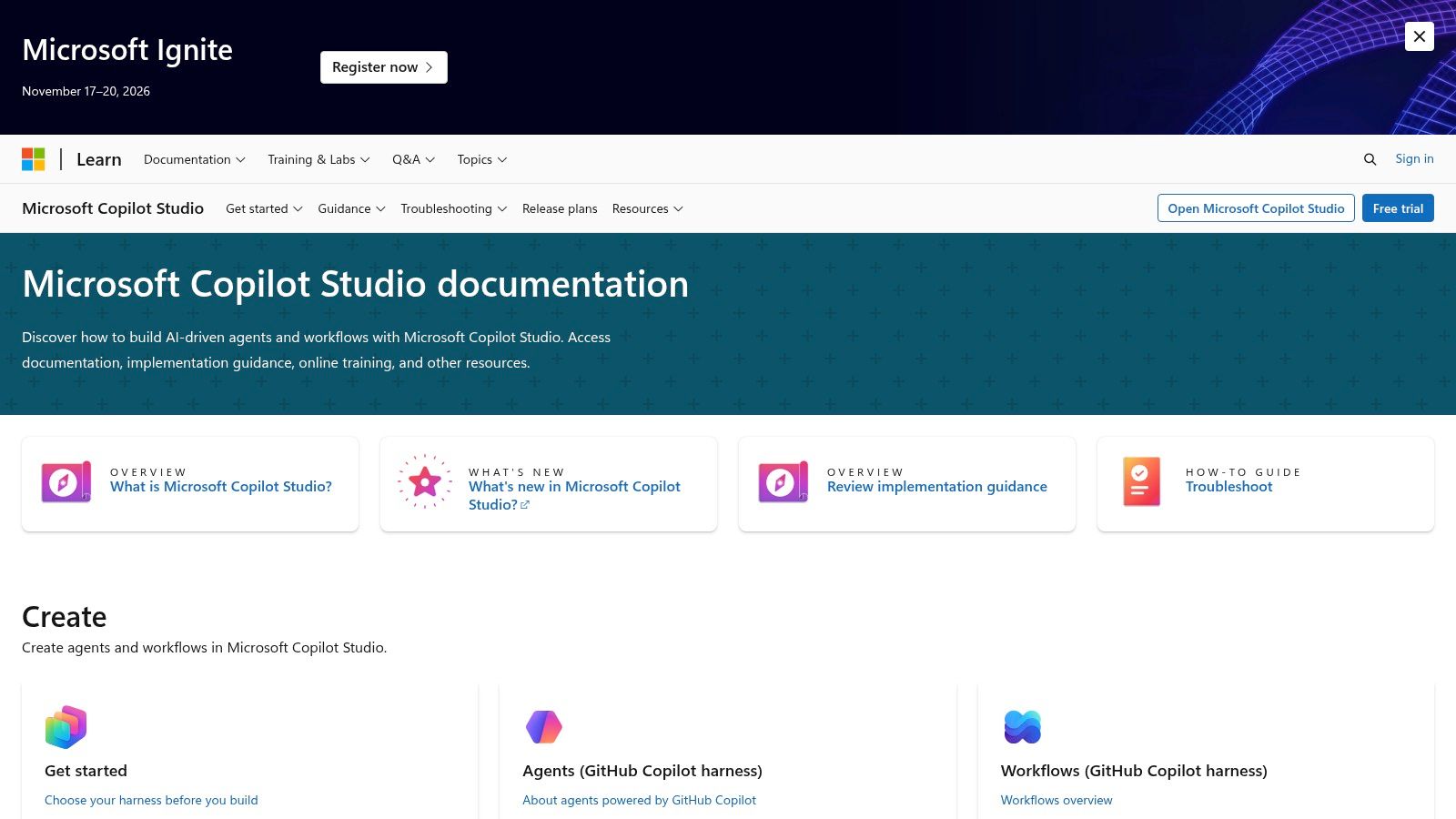Image resolution: width=1456 pixels, height=819 pixels.
Task: Click the Microsoft Copilot Studio title link
Action: pyautogui.click(x=113, y=208)
